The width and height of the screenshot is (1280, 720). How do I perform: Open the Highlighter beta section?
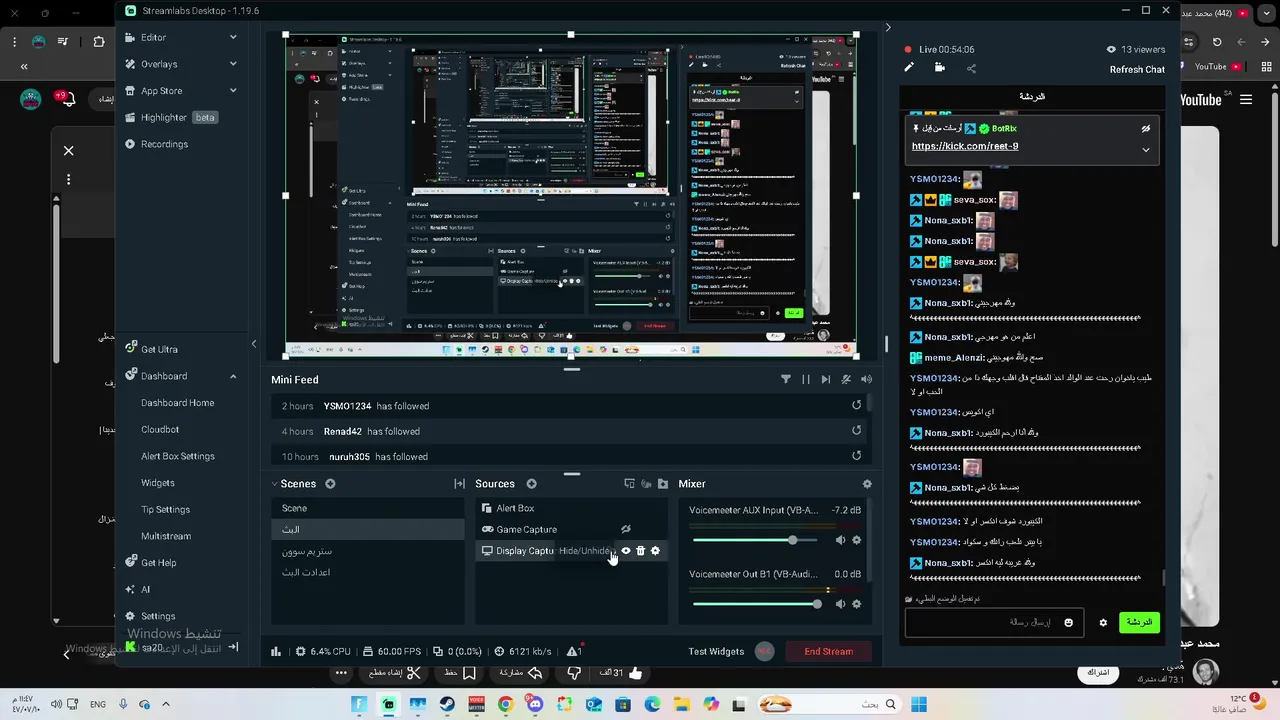tap(170, 117)
